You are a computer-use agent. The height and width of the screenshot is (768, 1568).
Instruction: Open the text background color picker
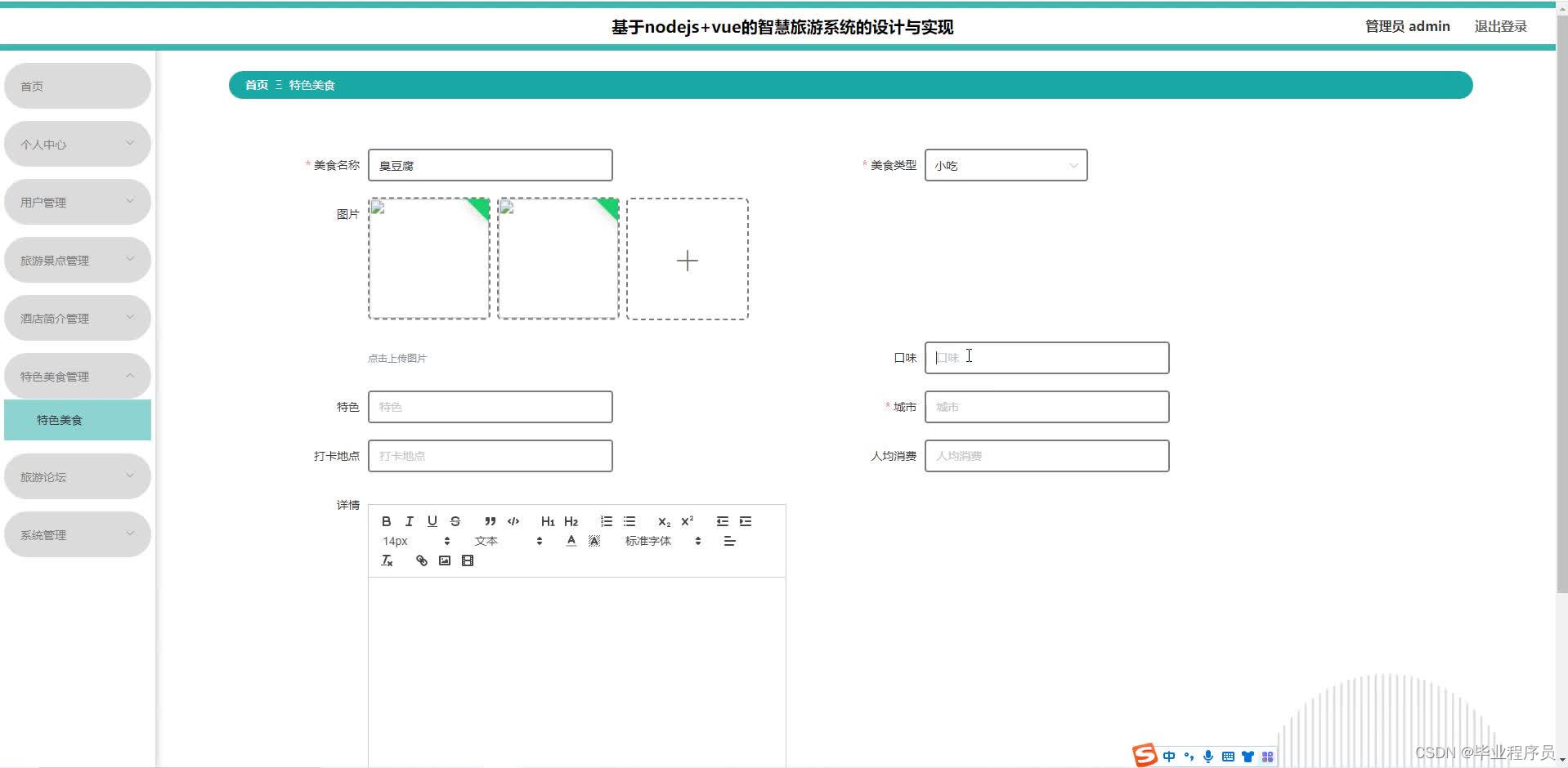click(x=594, y=541)
